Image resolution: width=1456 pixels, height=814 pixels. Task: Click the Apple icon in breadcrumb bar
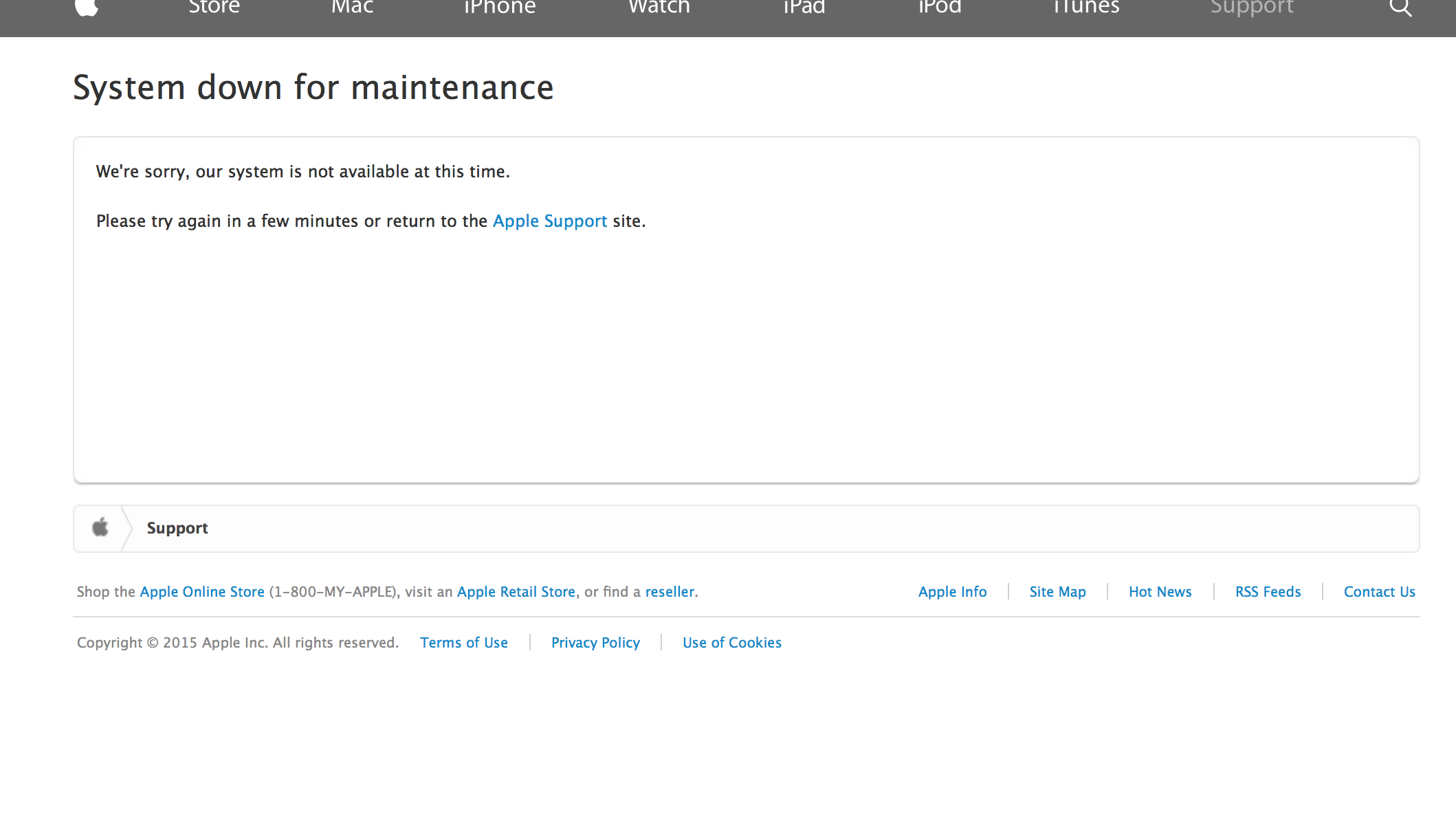100,527
